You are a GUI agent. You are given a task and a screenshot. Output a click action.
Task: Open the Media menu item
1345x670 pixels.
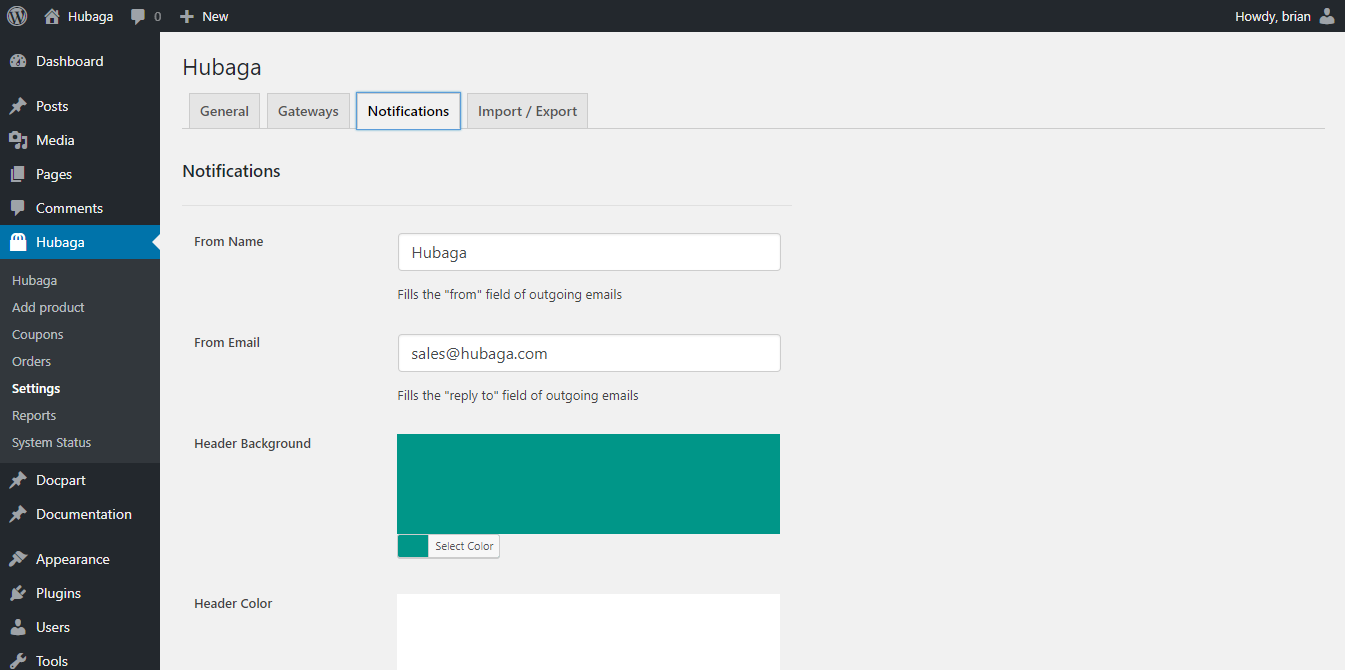[80, 140]
